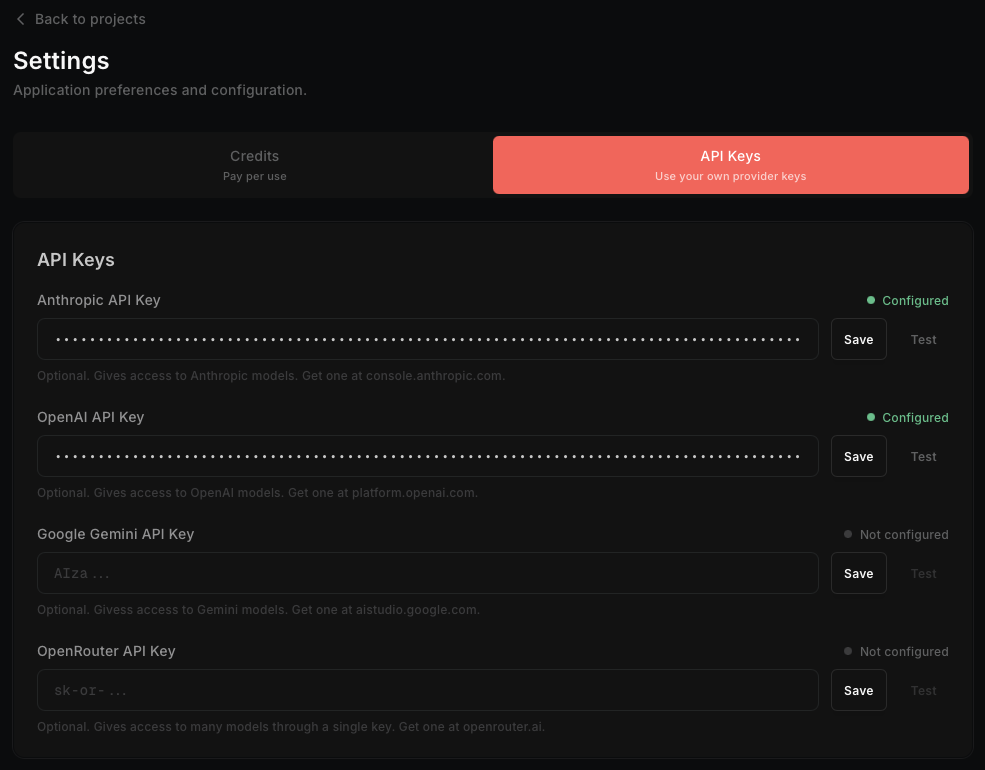
Task: Click 'Application preferences and configuration.' subtitle
Action: pyautogui.click(x=160, y=90)
